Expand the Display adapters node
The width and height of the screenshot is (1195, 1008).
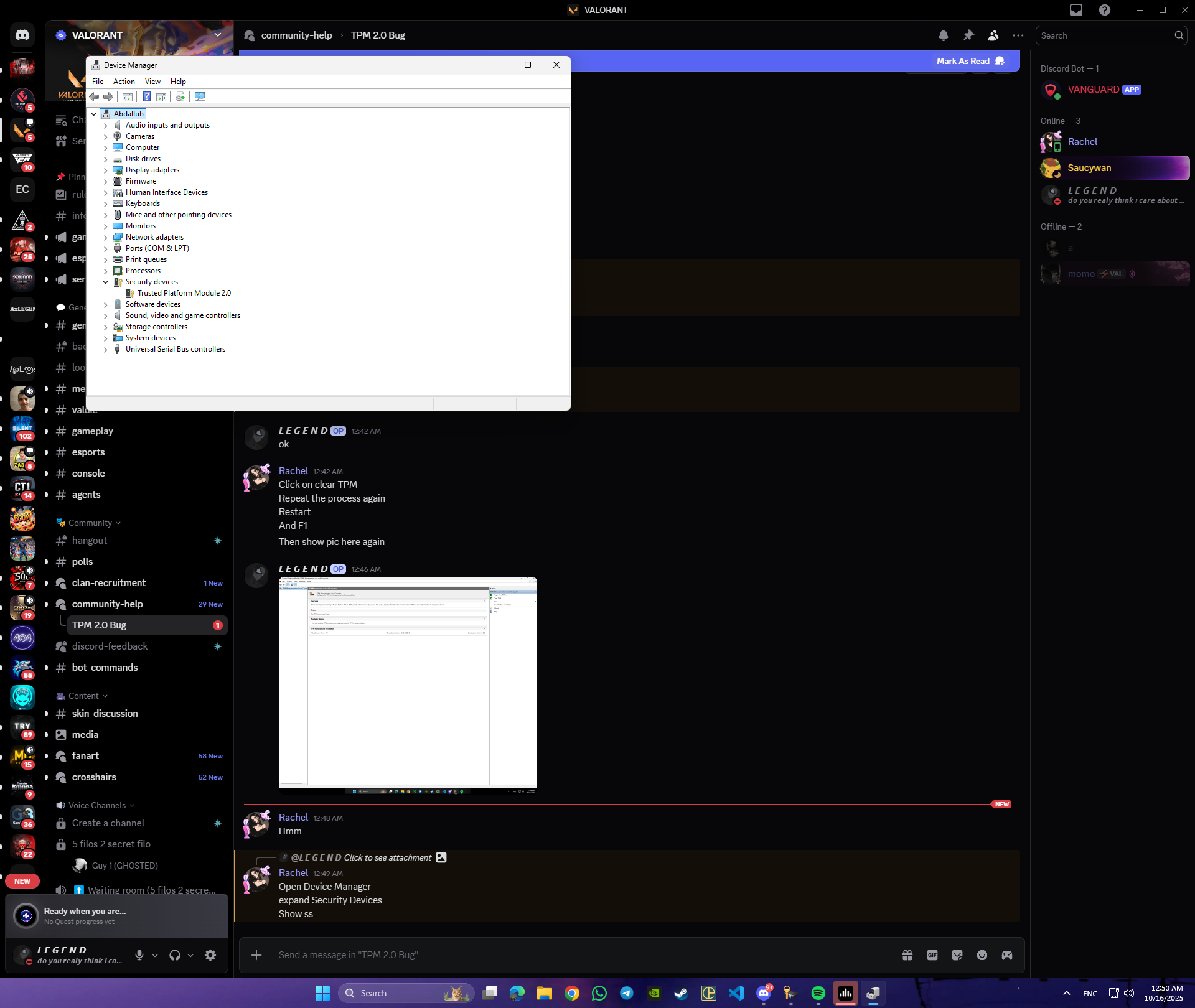tap(106, 170)
